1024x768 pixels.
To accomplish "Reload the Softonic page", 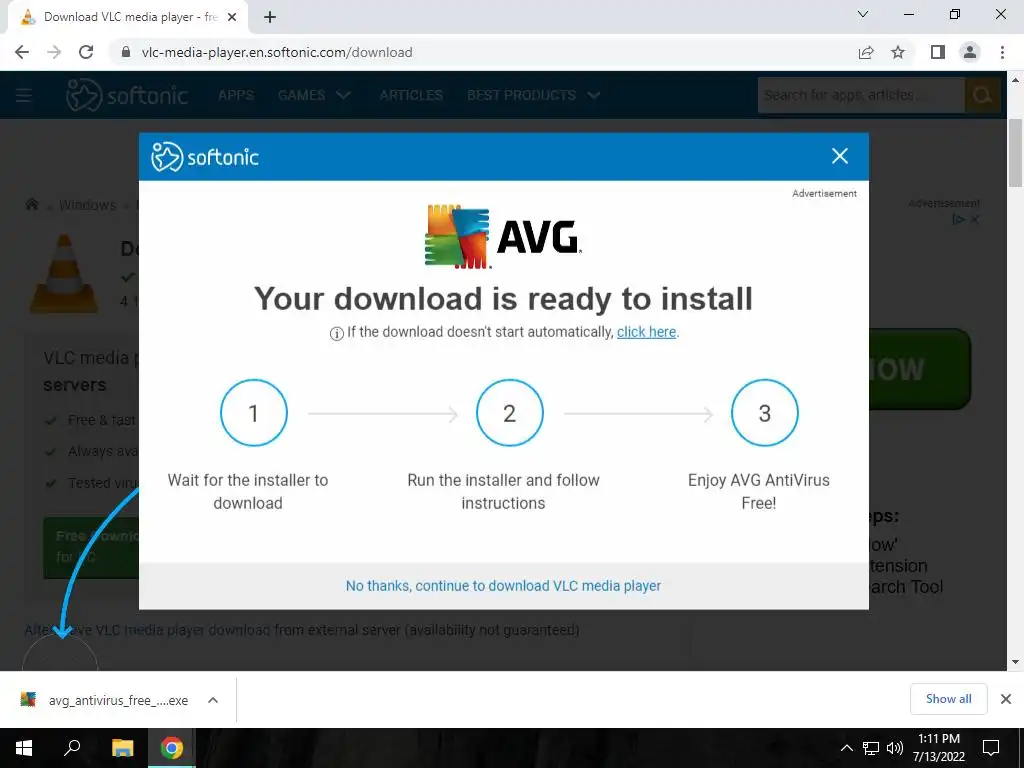I will coord(86,52).
